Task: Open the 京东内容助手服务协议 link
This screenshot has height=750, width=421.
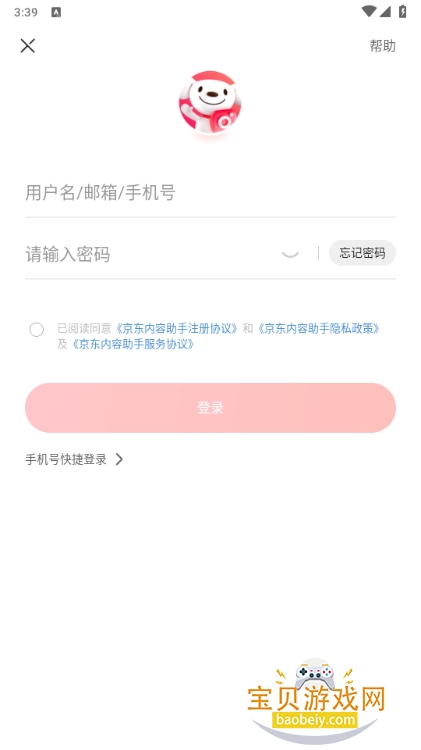Action: click(x=133, y=344)
